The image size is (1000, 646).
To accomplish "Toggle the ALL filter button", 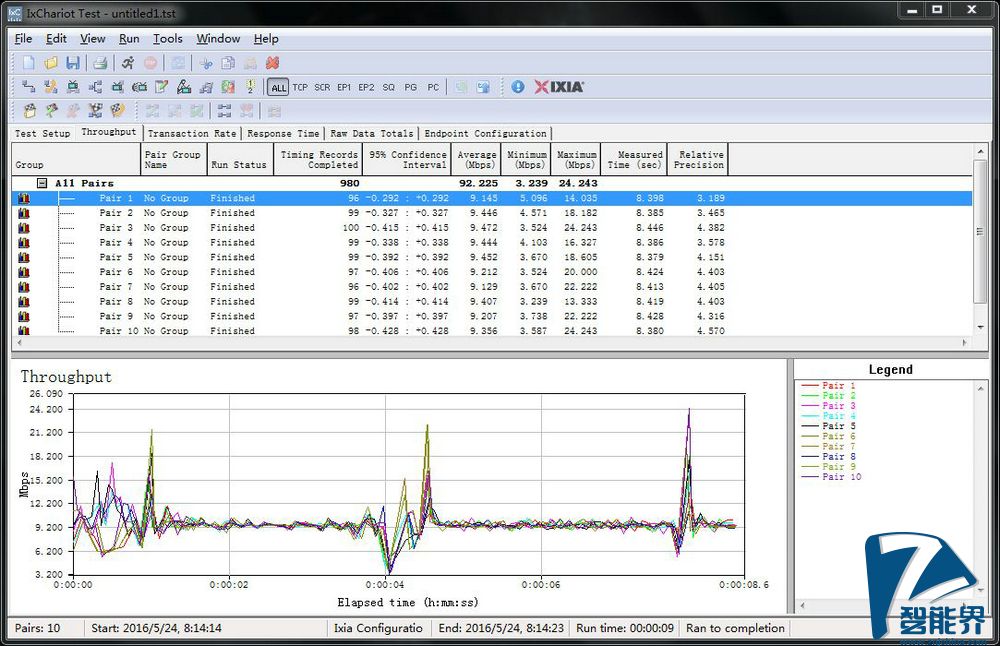I will pyautogui.click(x=277, y=88).
